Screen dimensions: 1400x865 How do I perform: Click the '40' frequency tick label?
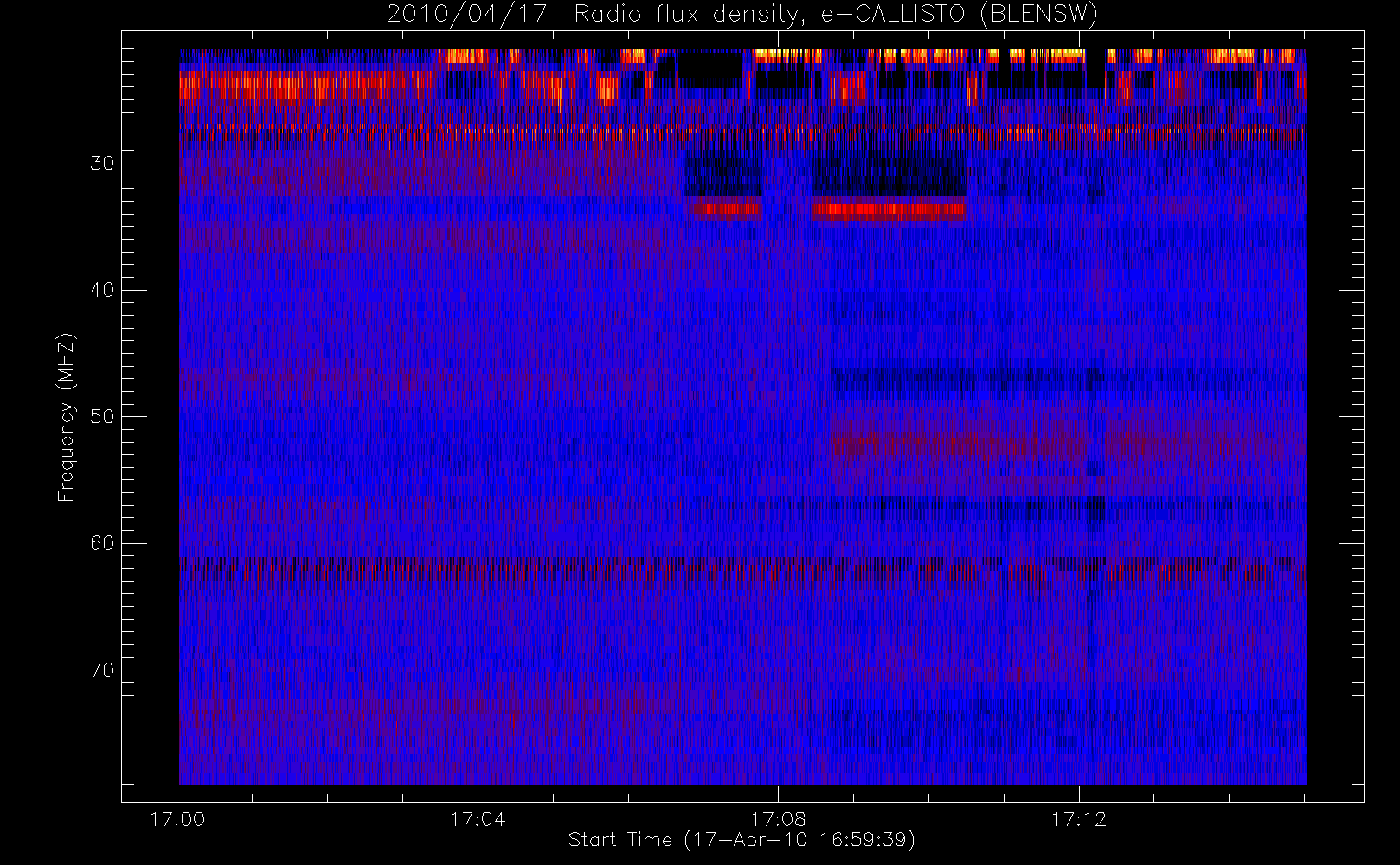click(102, 290)
